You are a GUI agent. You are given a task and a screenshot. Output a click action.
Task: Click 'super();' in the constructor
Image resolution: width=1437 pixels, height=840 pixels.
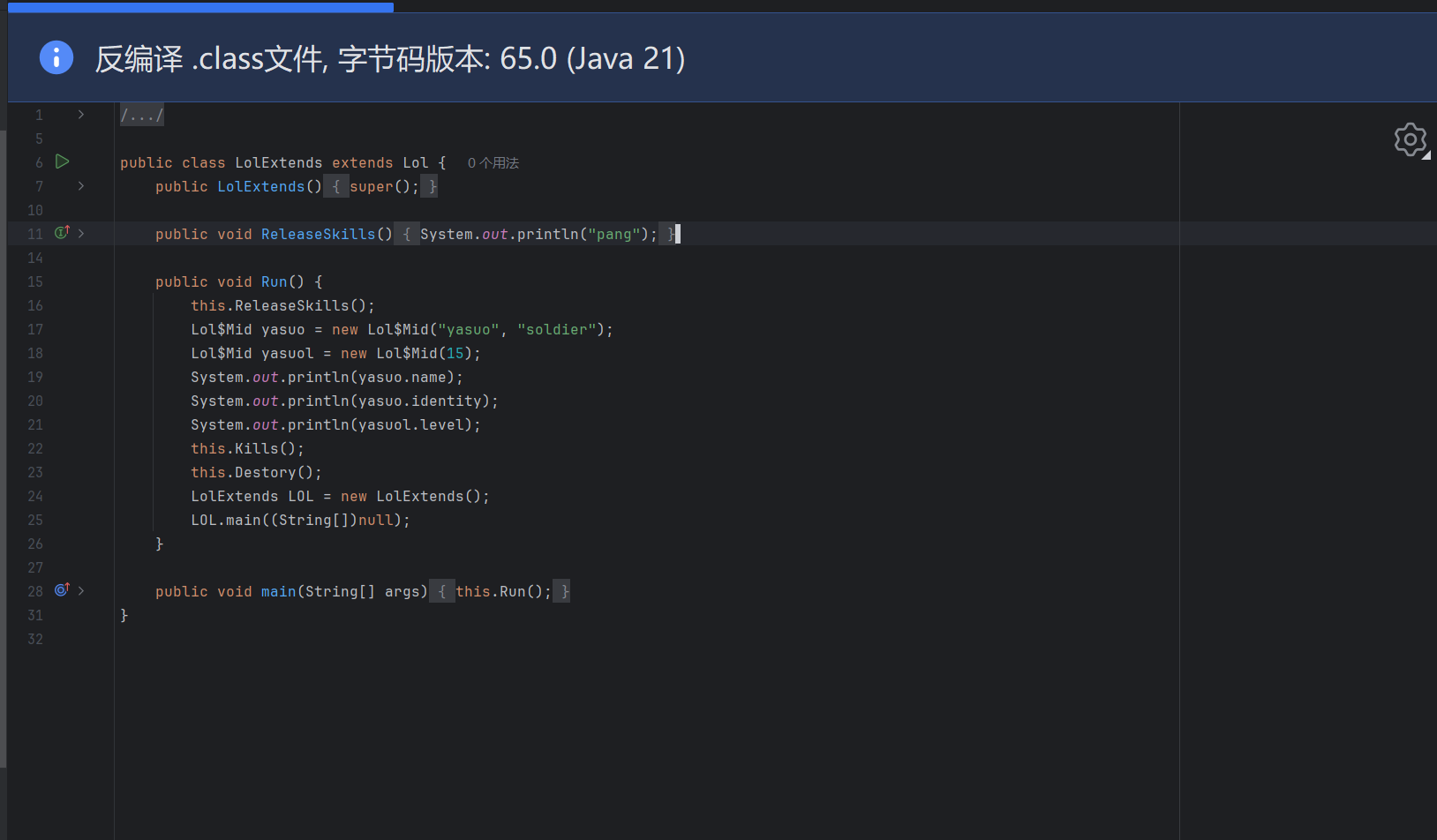(385, 187)
